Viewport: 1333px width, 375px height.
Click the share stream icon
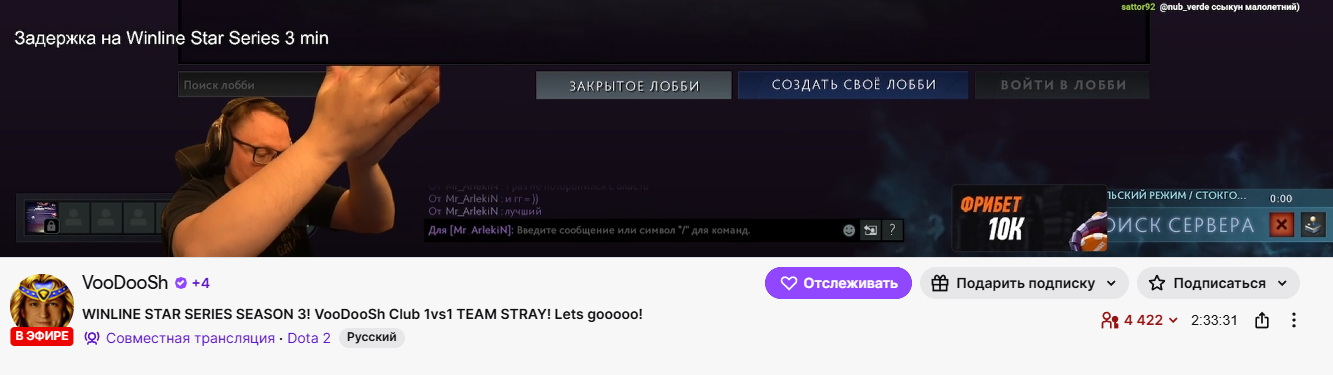(1262, 321)
